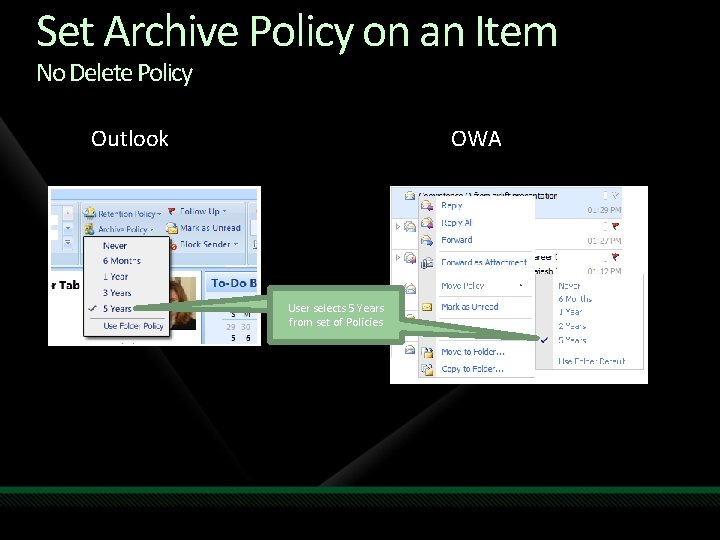
Task: Click the Move to Folder icon in OWA menu
Action: point(428,352)
